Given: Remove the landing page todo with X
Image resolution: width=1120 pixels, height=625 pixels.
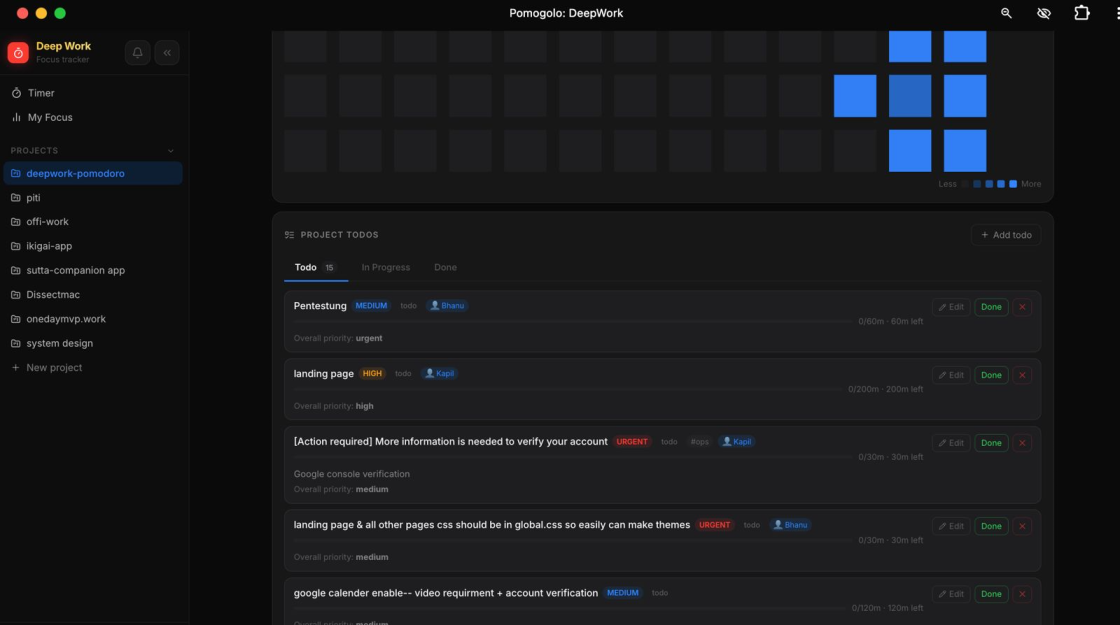Looking at the screenshot, I should point(1022,375).
